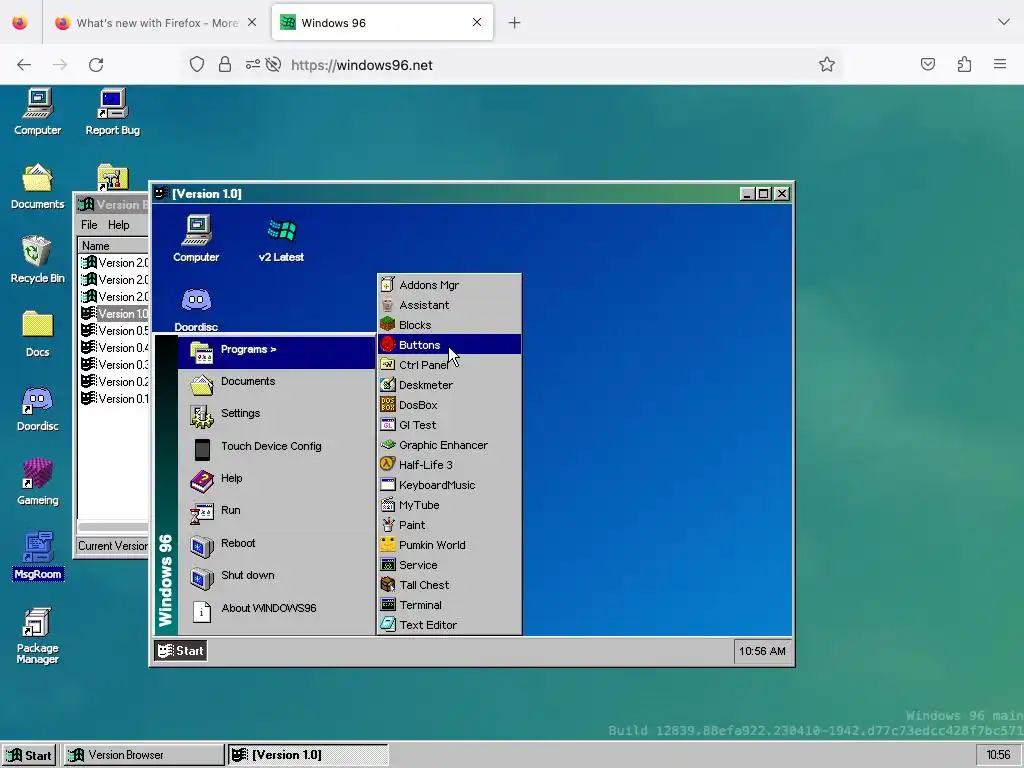Image resolution: width=1024 pixels, height=768 pixels.
Task: Open the Recycle Bin icon
Action: [x=38, y=260]
